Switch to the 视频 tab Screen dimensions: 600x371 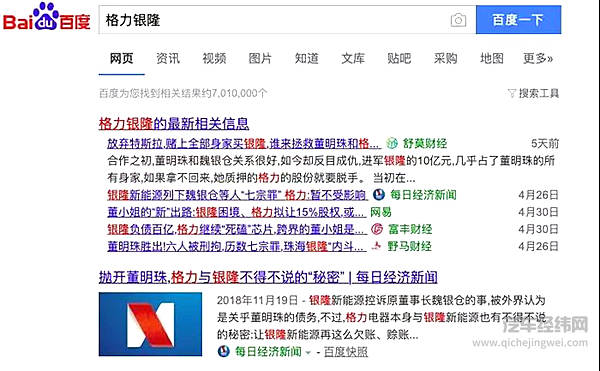click(214, 59)
